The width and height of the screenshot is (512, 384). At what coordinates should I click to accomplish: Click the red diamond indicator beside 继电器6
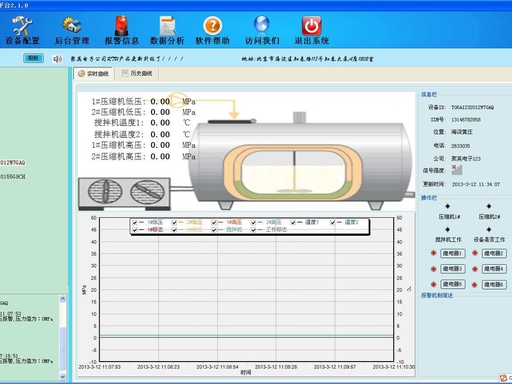[475, 284]
